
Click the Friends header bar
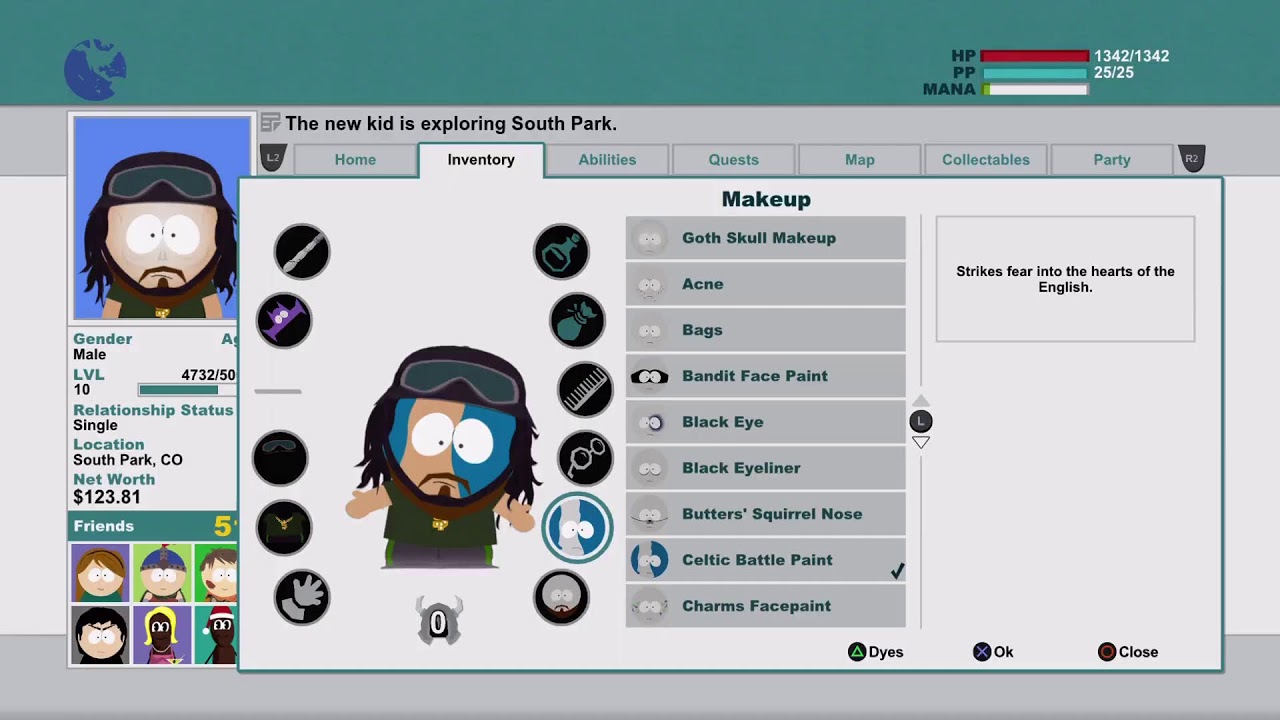[153, 526]
